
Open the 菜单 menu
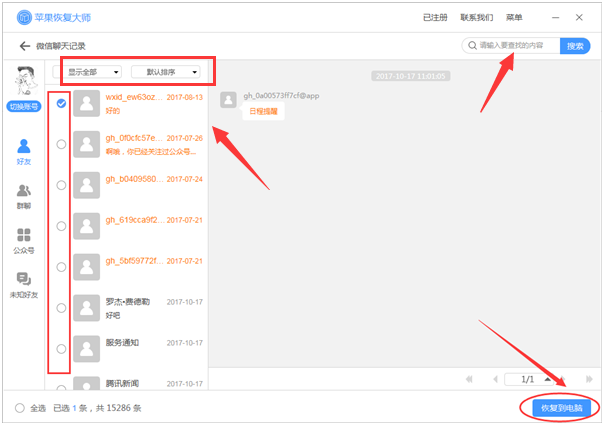click(x=514, y=17)
